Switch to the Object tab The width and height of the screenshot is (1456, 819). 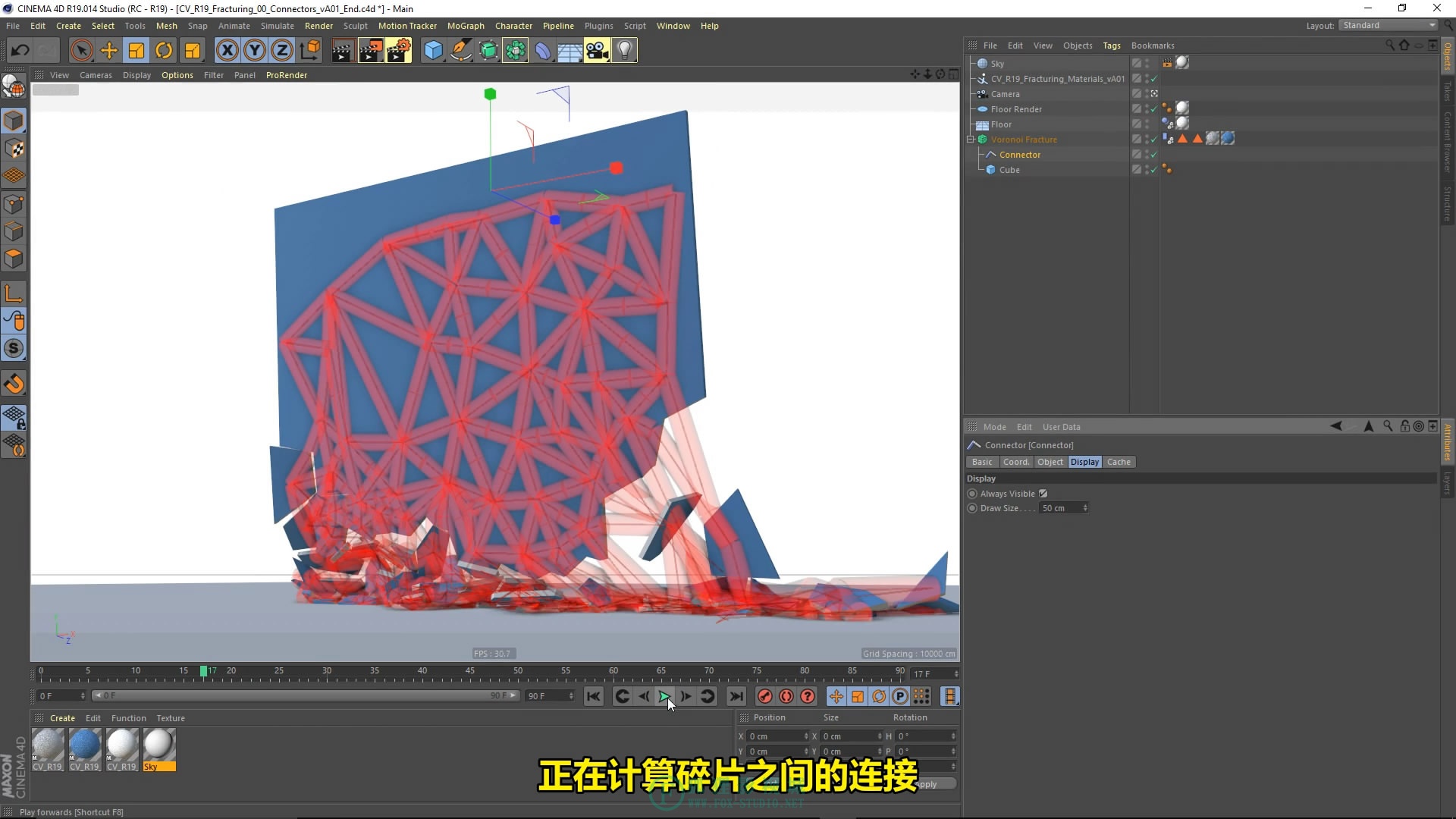[1050, 462]
